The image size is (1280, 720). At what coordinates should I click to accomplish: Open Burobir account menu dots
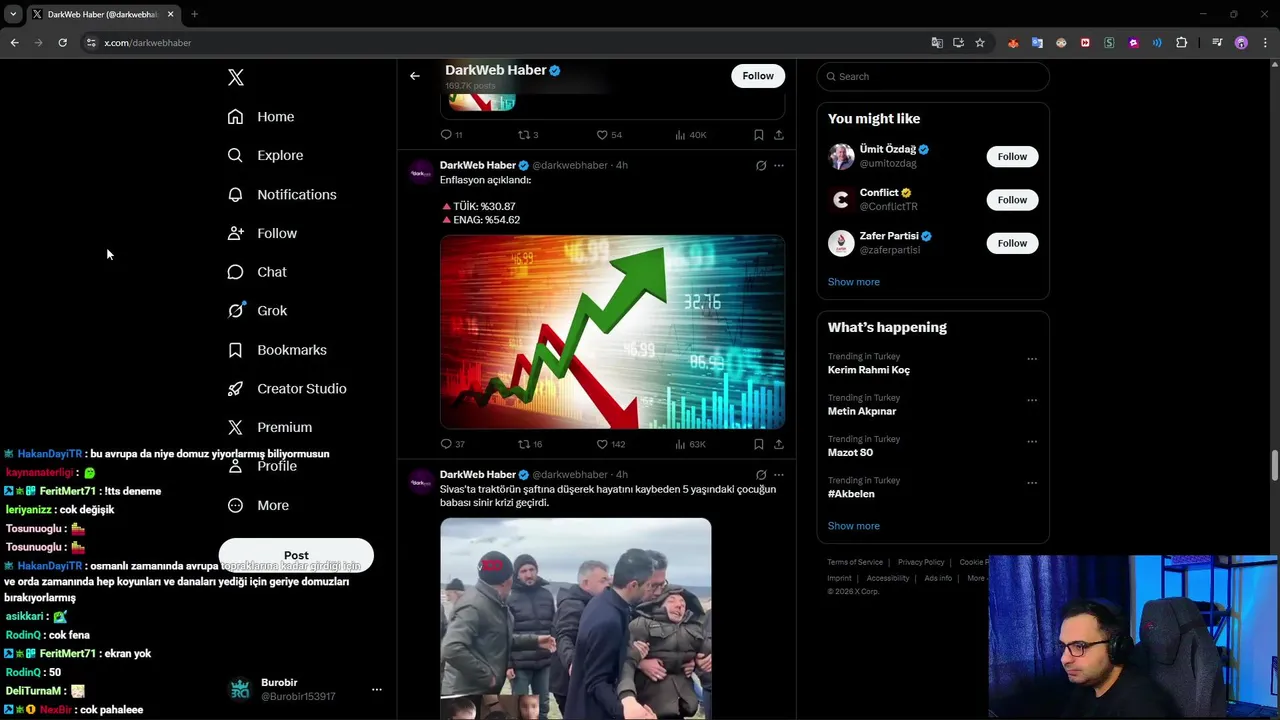coord(377,690)
